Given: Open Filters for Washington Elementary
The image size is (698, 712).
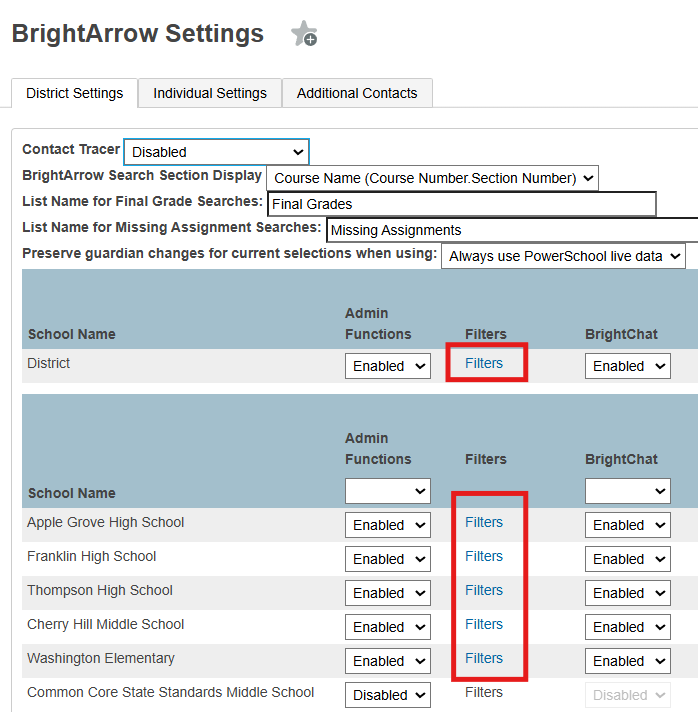Looking at the screenshot, I should [x=484, y=658].
